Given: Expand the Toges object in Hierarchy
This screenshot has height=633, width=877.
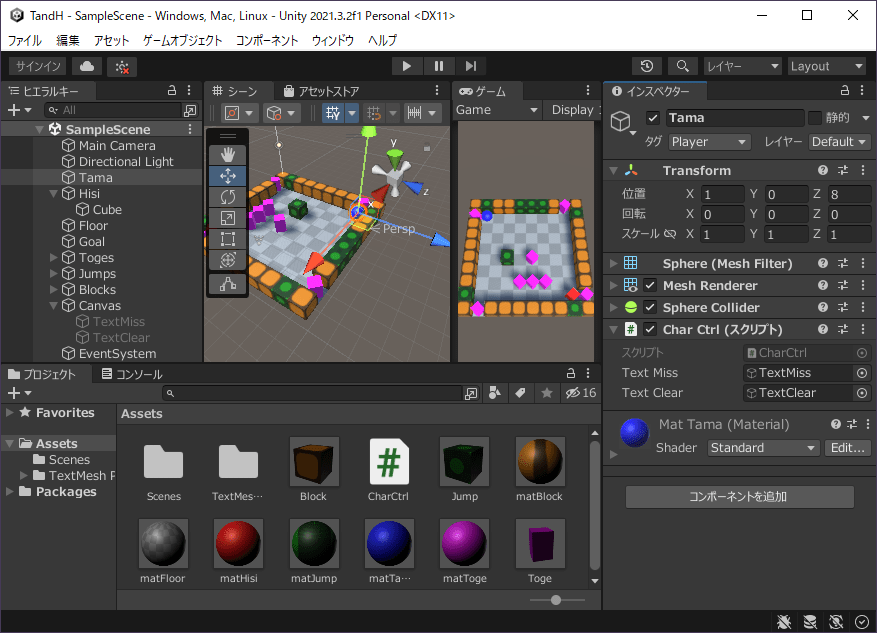Looking at the screenshot, I should [x=54, y=257].
